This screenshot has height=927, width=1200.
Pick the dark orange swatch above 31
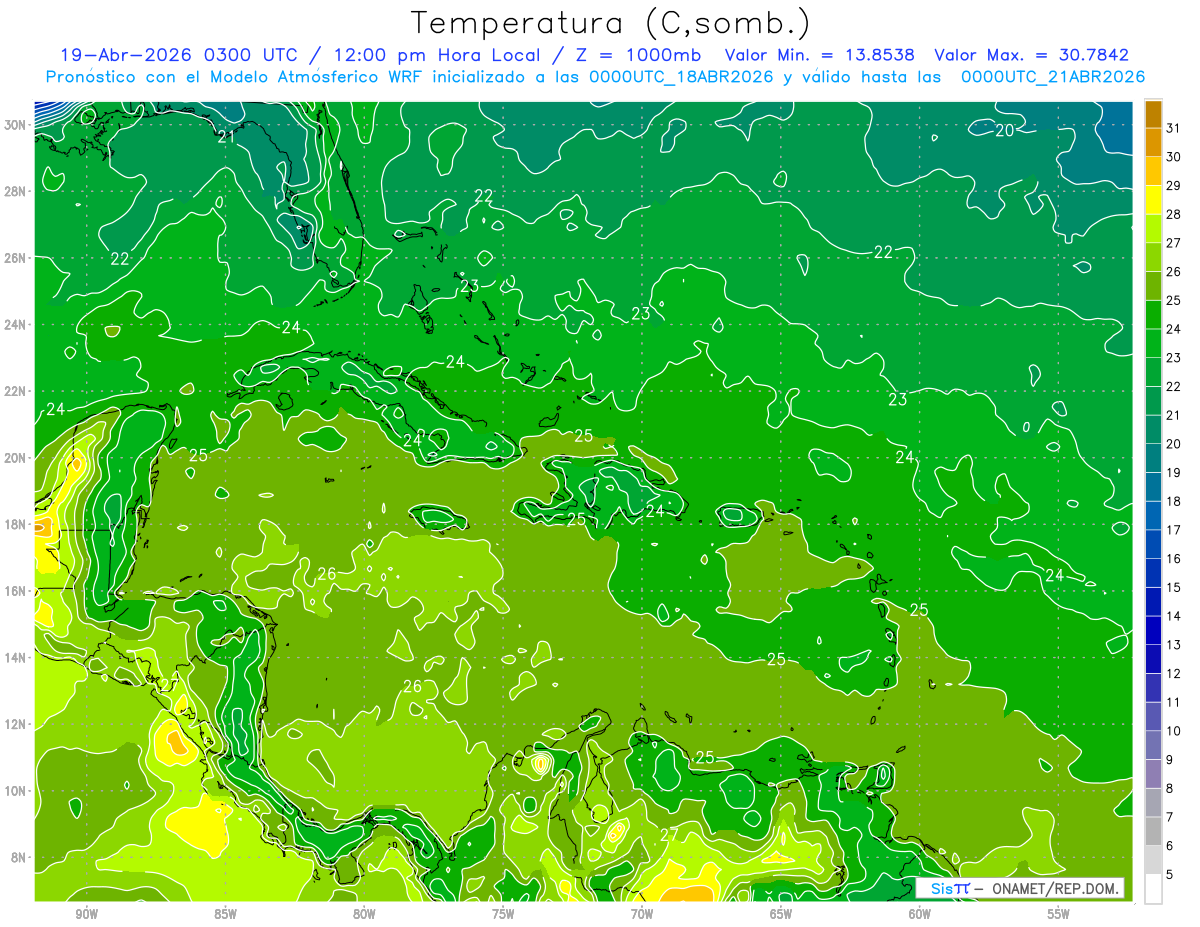[x=1153, y=114]
